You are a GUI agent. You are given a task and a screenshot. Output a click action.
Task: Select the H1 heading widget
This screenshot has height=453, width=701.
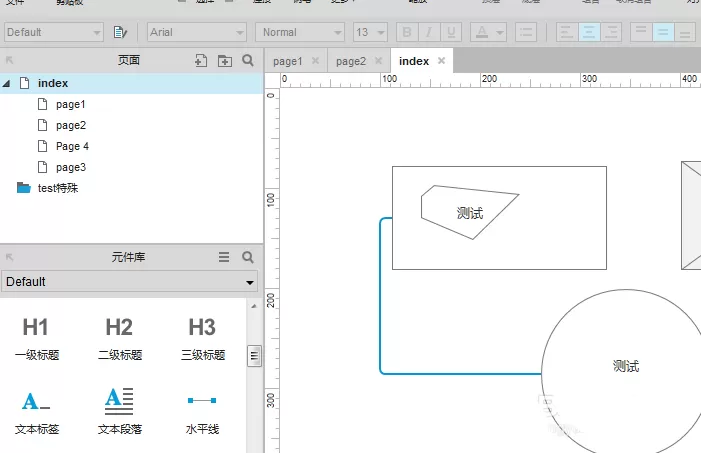pos(36,338)
